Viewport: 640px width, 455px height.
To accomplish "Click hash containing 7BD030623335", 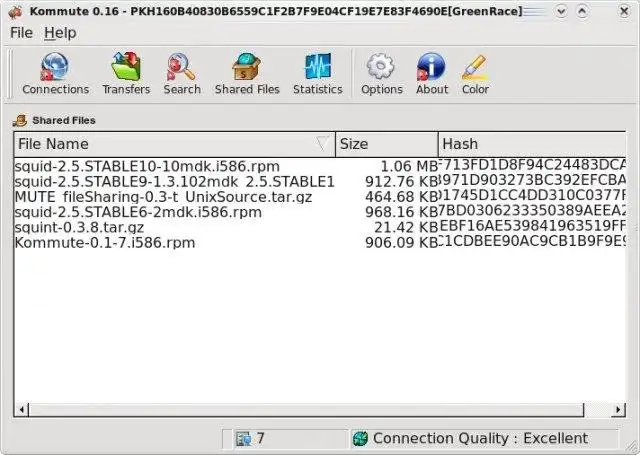I will [x=532, y=211].
